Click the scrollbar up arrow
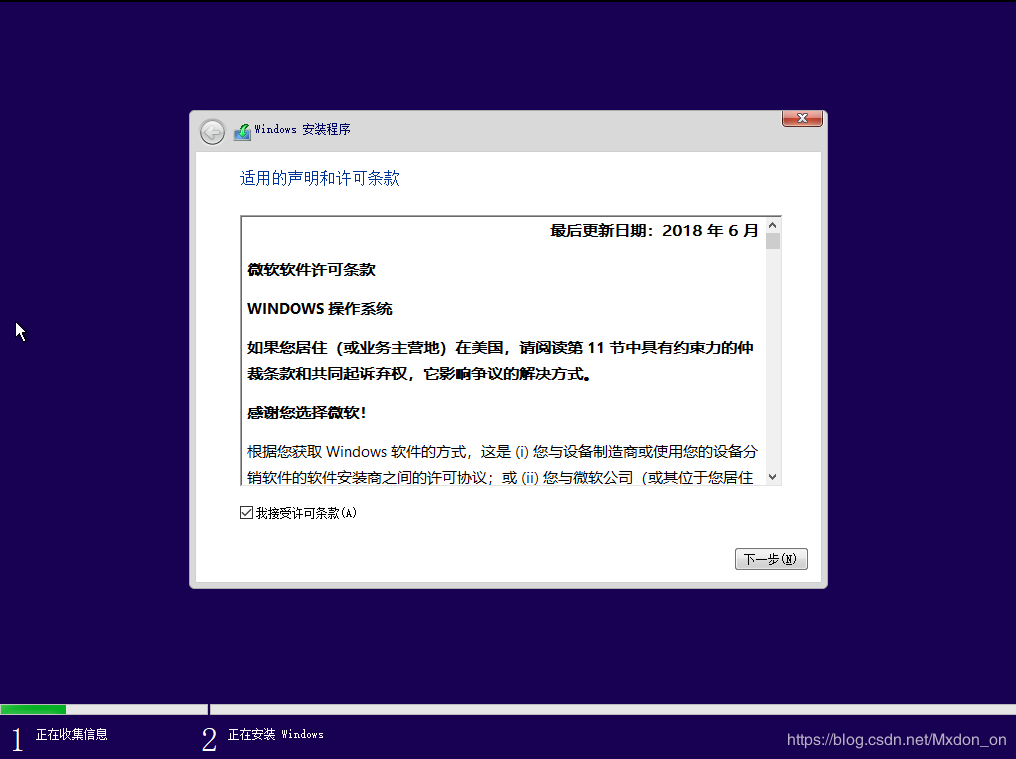This screenshot has height=759, width=1016. (x=773, y=226)
